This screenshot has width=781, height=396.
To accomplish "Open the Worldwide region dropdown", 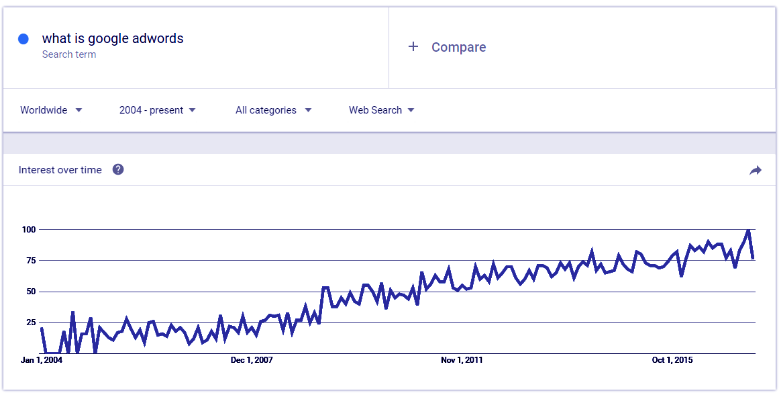I will coord(51,110).
